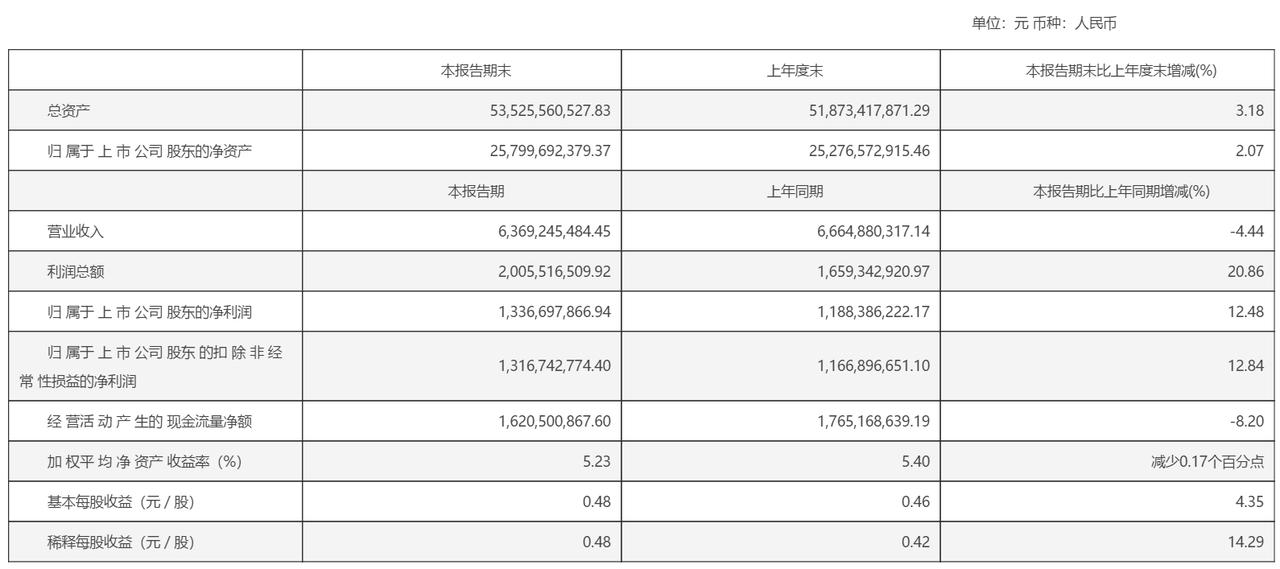Select the 本报告期末 column header
The width and height of the screenshot is (1280, 569).
pos(462,71)
